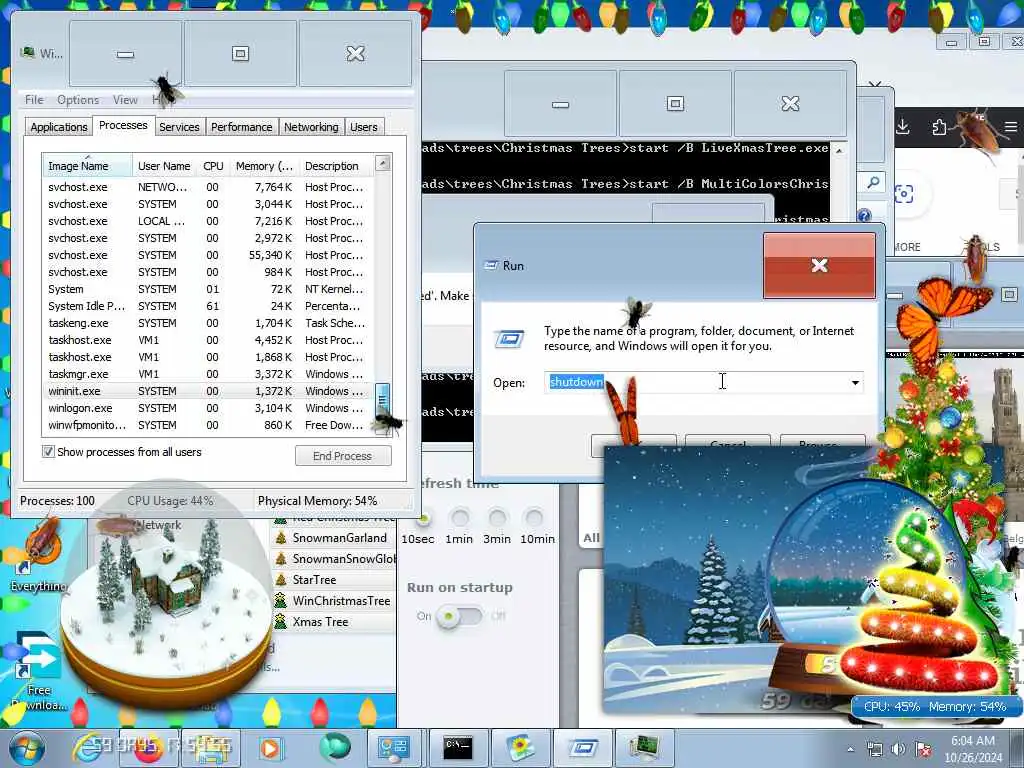
Task: Open the control panel style taskbar icon
Action: coord(394,748)
